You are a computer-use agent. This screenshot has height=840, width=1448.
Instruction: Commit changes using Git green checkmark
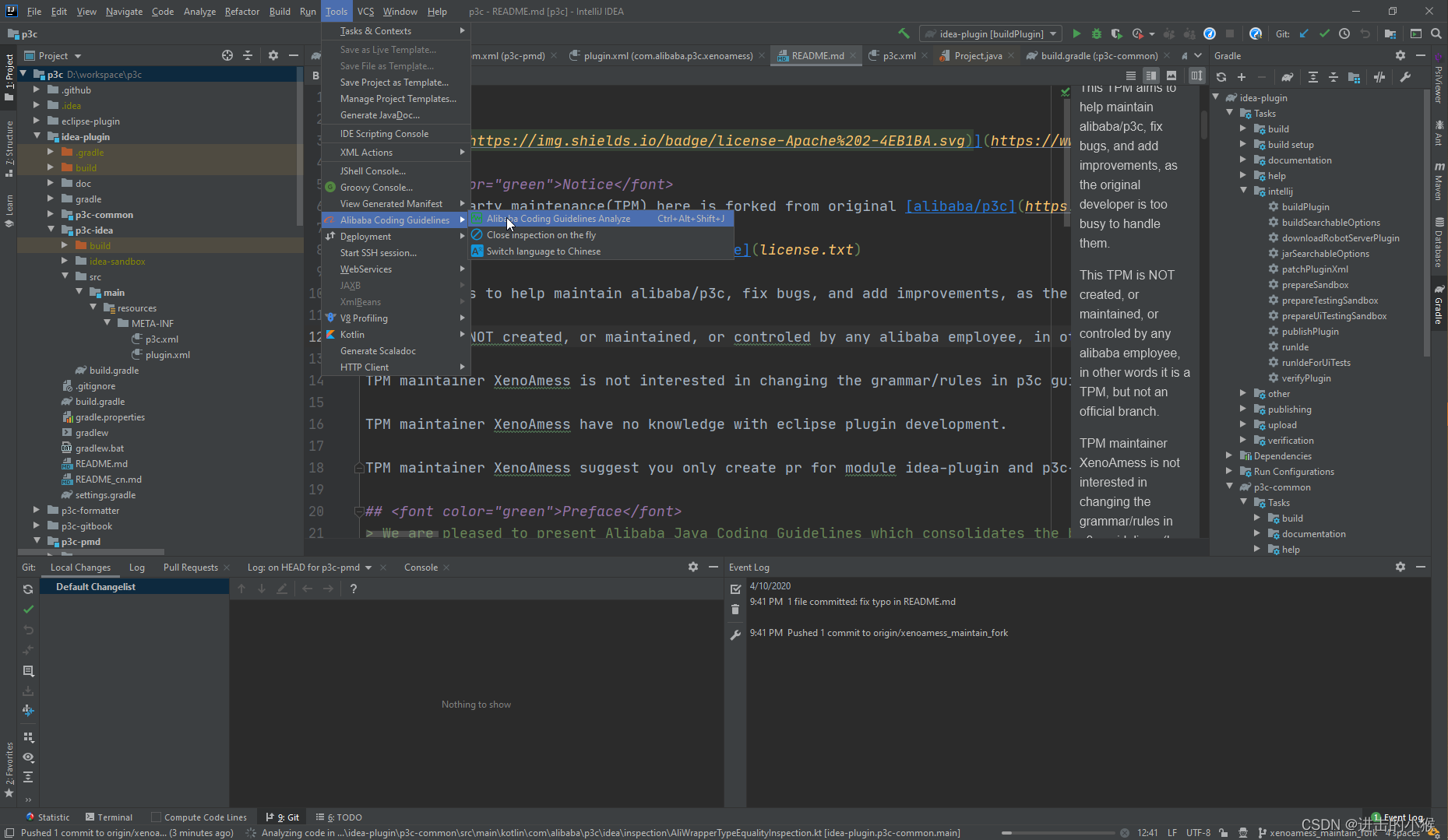point(1323,33)
